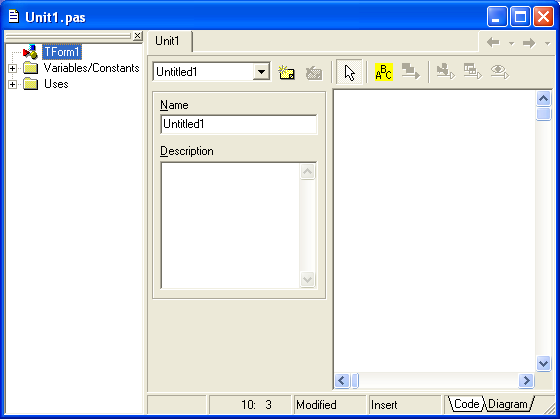Click the lookup connector eye icon
560x419 pixels.
click(x=500, y=71)
